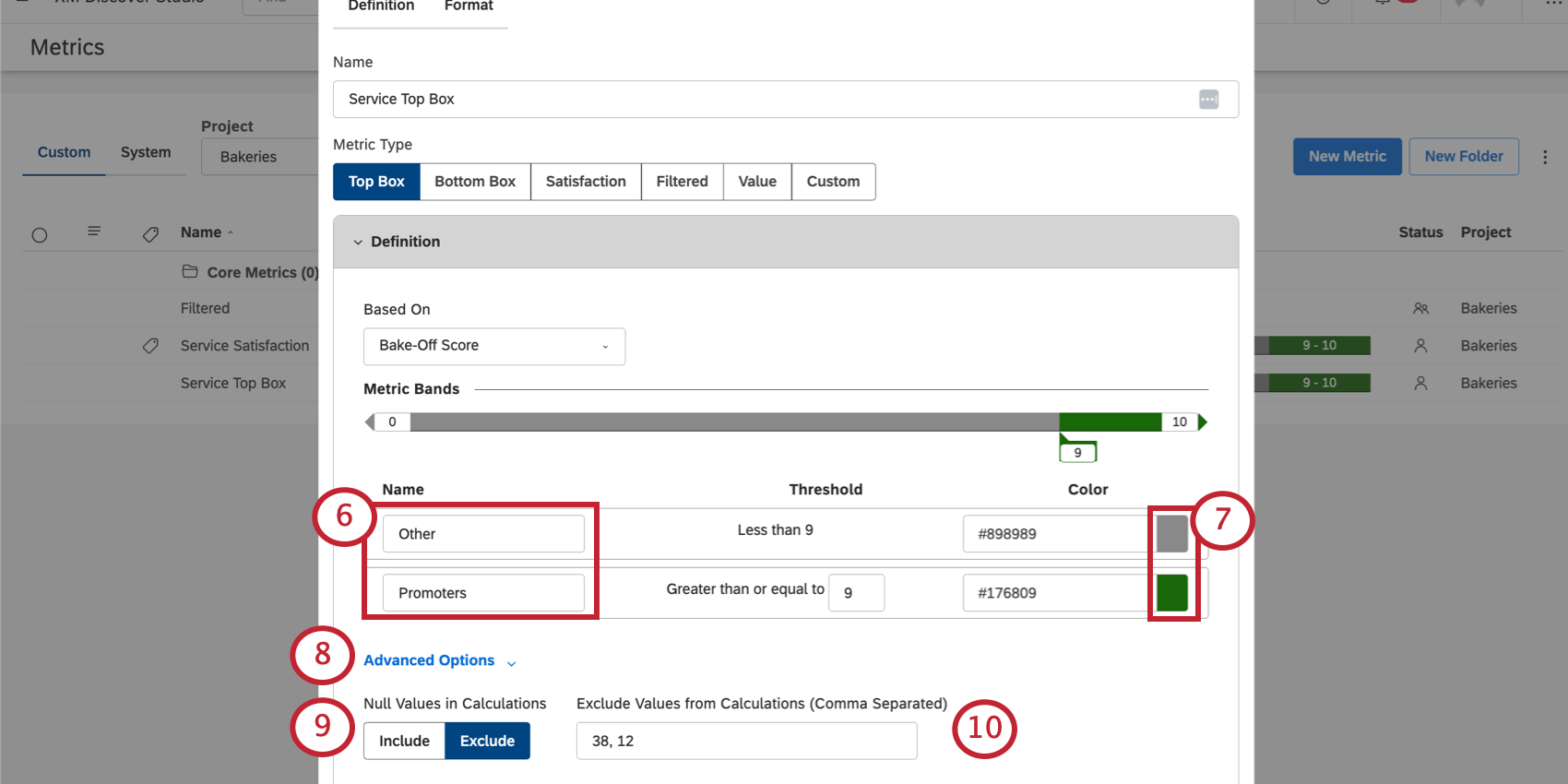The width and height of the screenshot is (1568, 784).
Task: Click the labels tag icon in table header
Action: click(150, 234)
